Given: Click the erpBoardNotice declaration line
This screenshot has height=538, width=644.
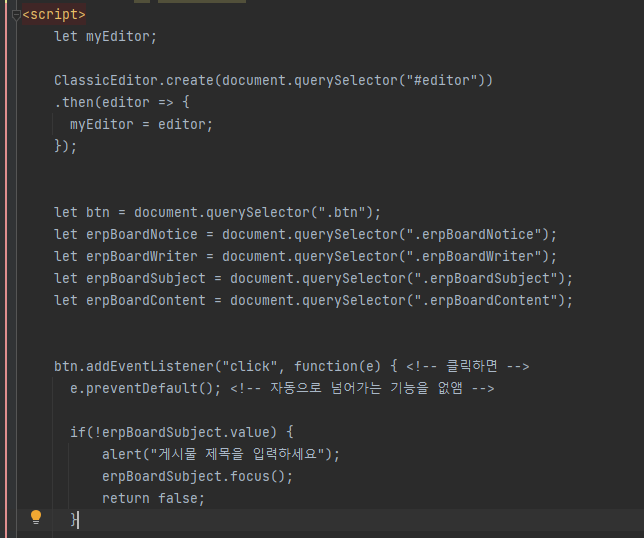Looking at the screenshot, I should (305, 235).
